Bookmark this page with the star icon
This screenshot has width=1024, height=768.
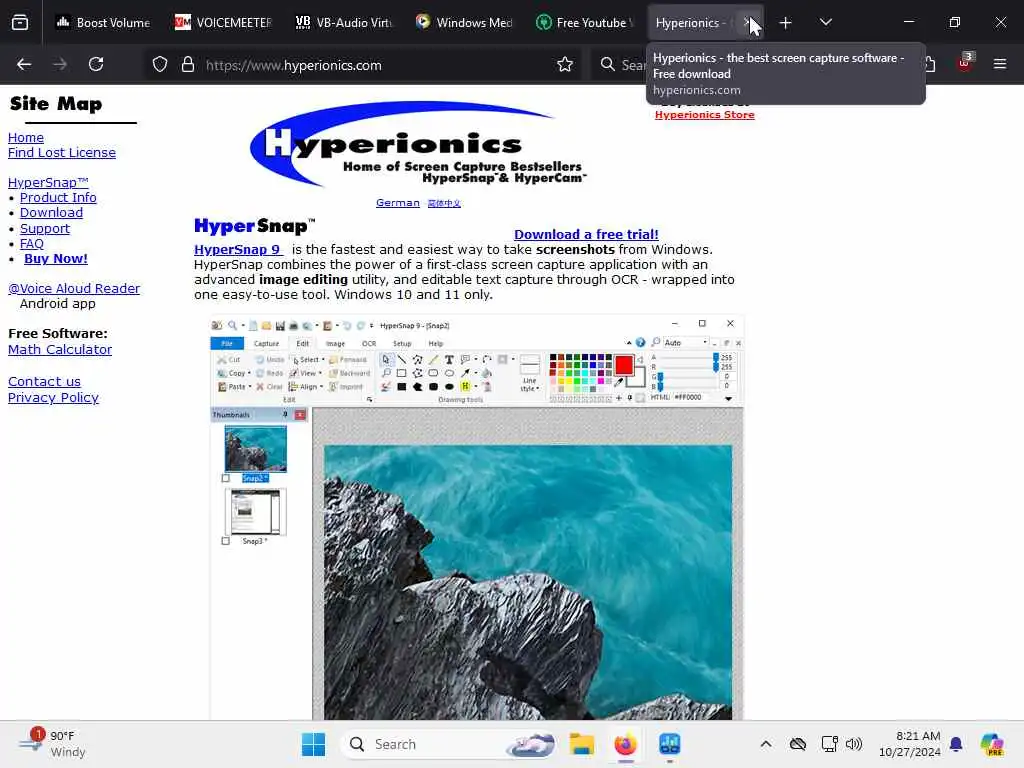(565, 65)
